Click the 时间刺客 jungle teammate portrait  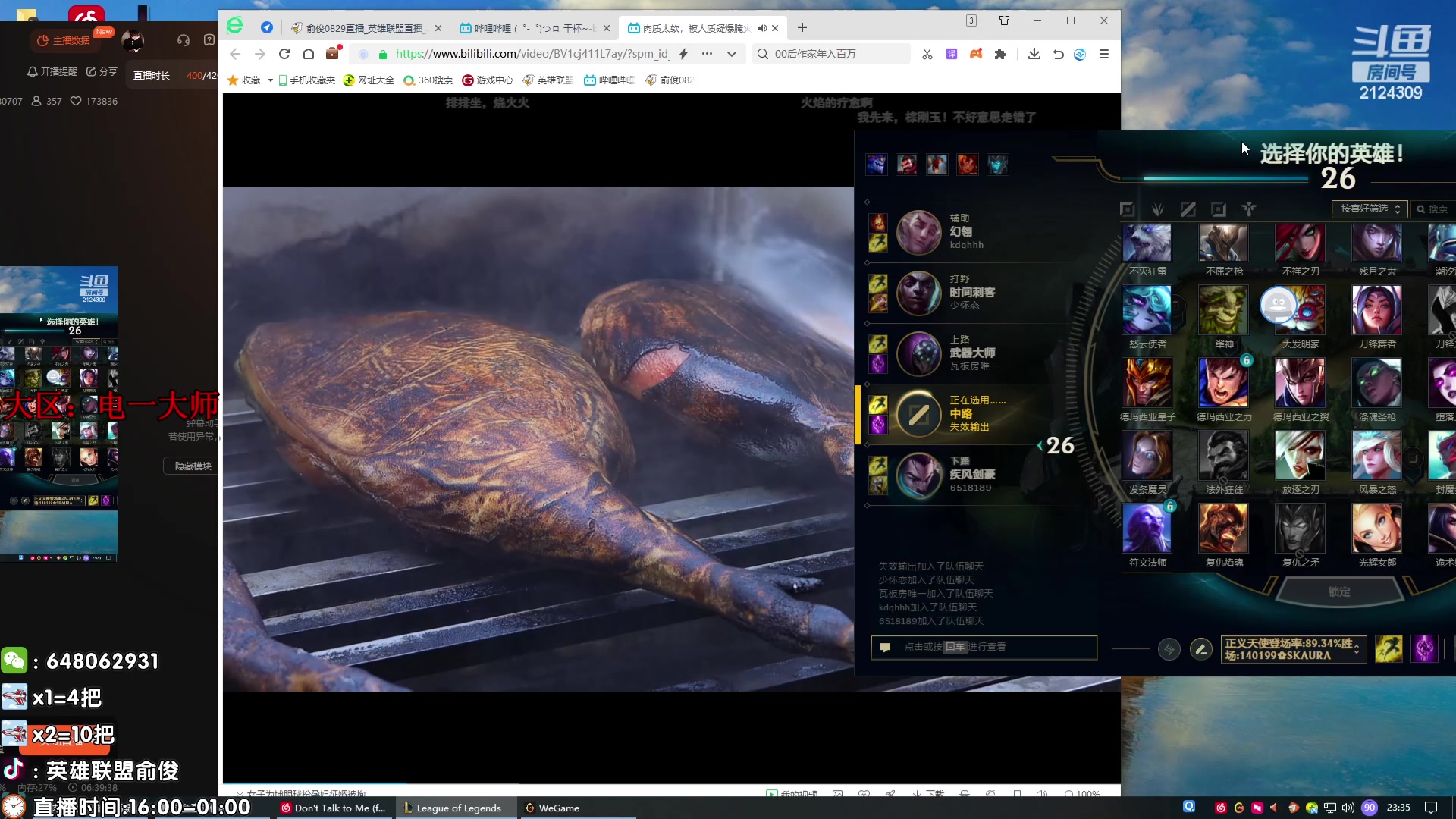(919, 293)
